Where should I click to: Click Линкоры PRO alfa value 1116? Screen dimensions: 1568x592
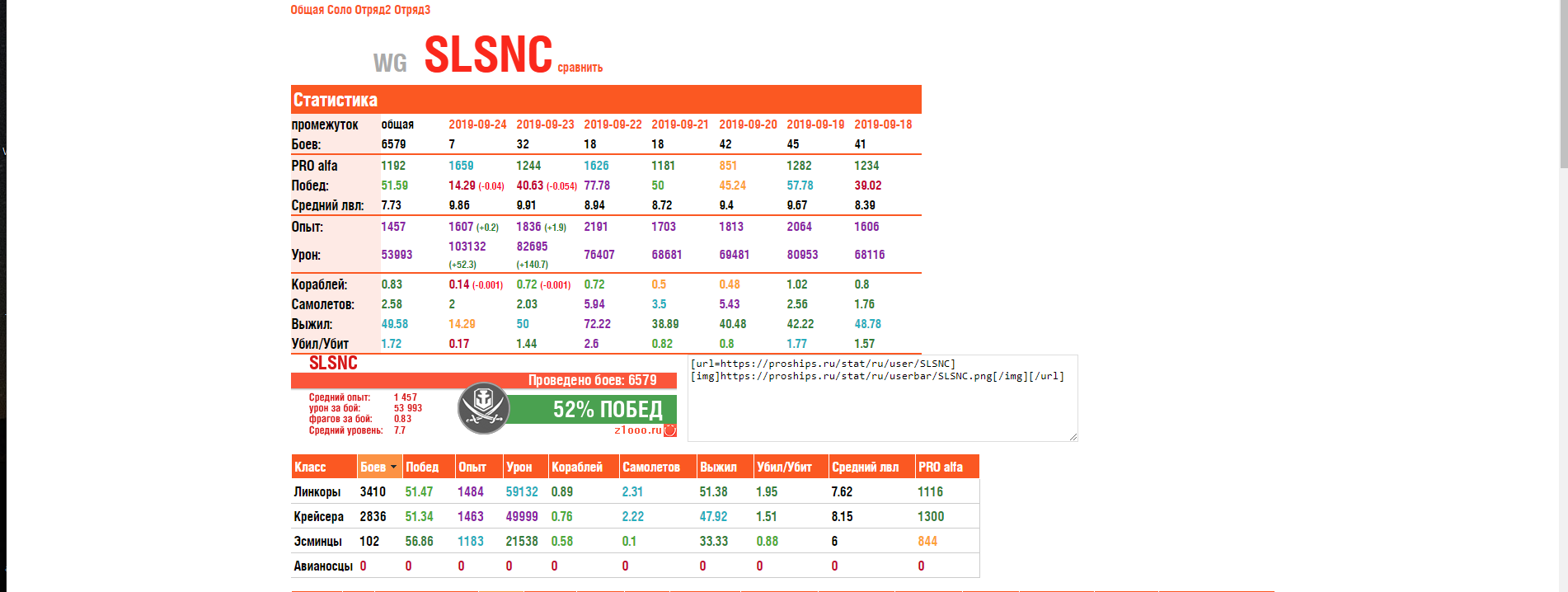[x=930, y=491]
